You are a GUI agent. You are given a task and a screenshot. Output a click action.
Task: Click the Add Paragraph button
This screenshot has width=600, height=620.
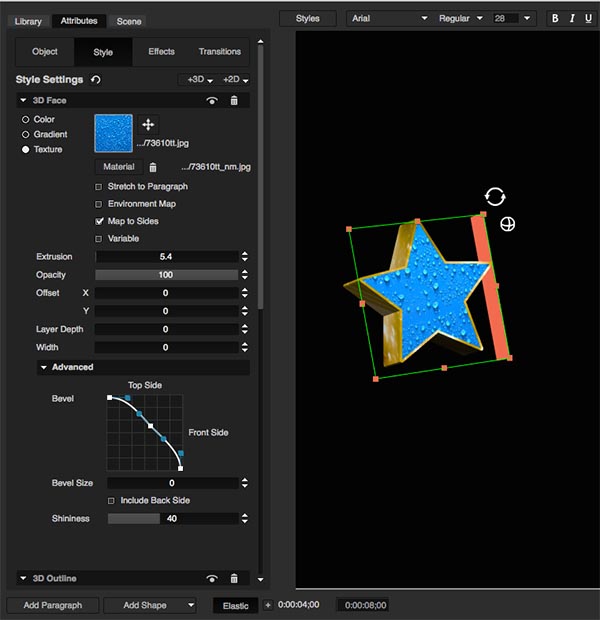(61, 605)
